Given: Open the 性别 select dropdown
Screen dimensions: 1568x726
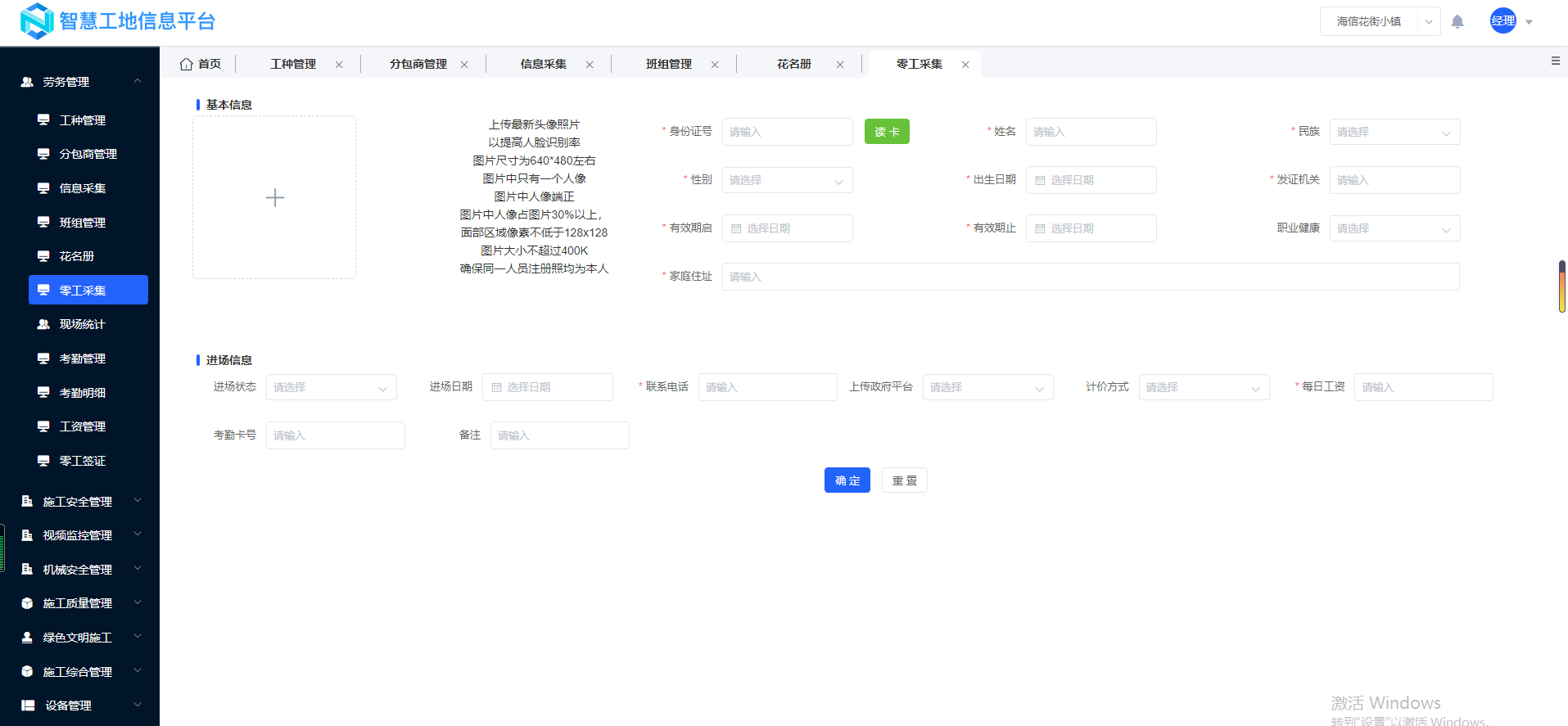Looking at the screenshot, I should click(x=787, y=180).
